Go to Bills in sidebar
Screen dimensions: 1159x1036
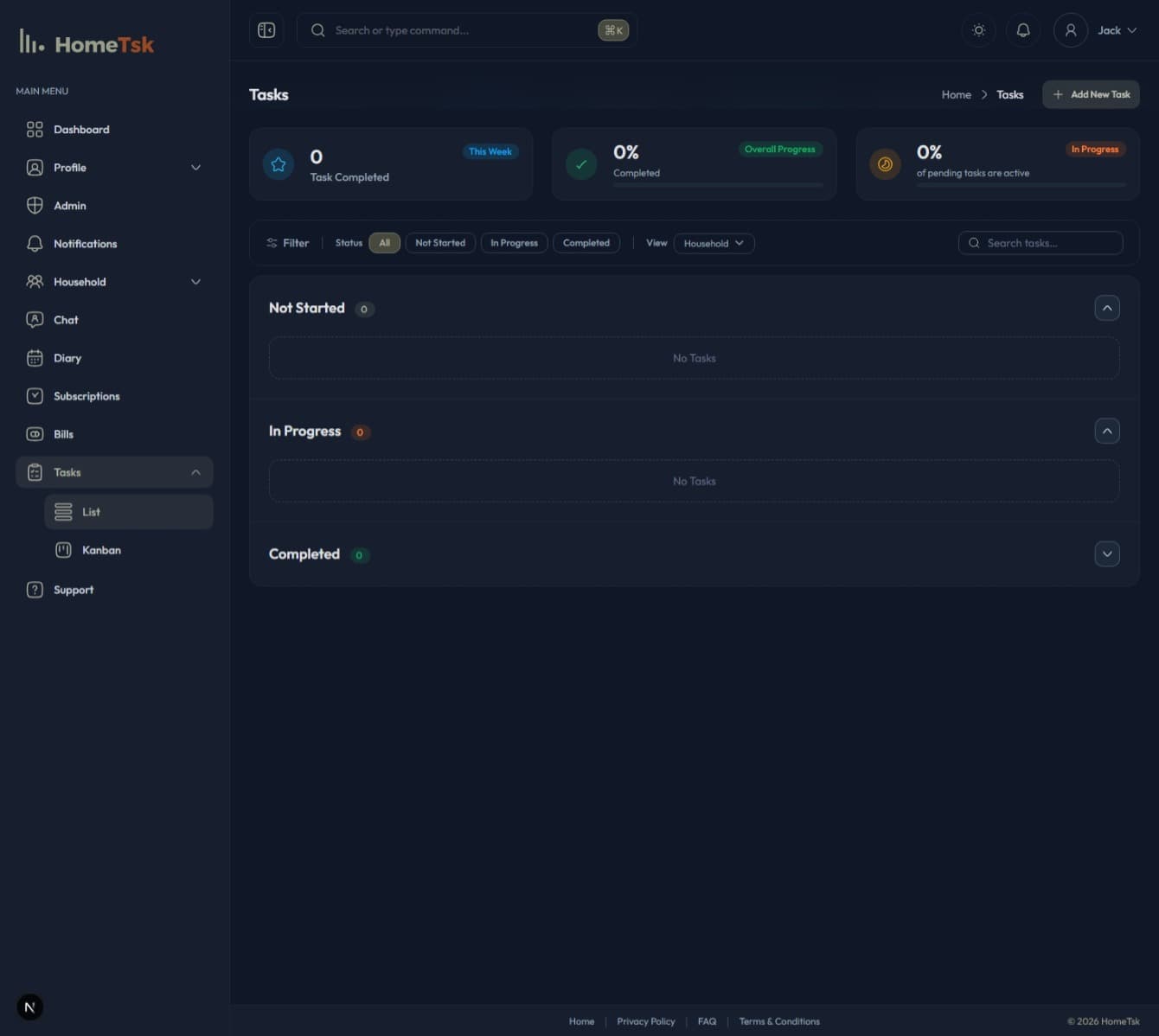pos(63,434)
